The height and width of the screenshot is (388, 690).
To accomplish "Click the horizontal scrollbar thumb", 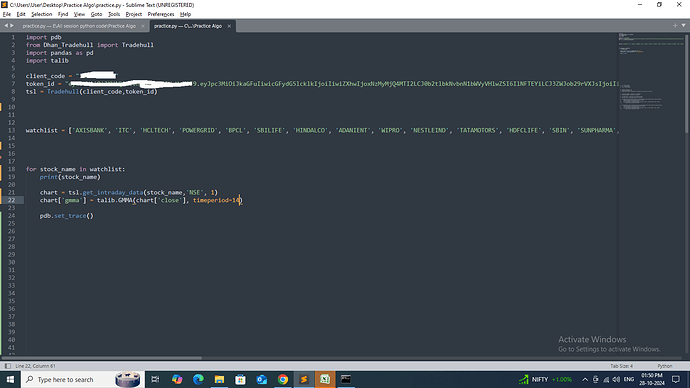I will point(102,358).
